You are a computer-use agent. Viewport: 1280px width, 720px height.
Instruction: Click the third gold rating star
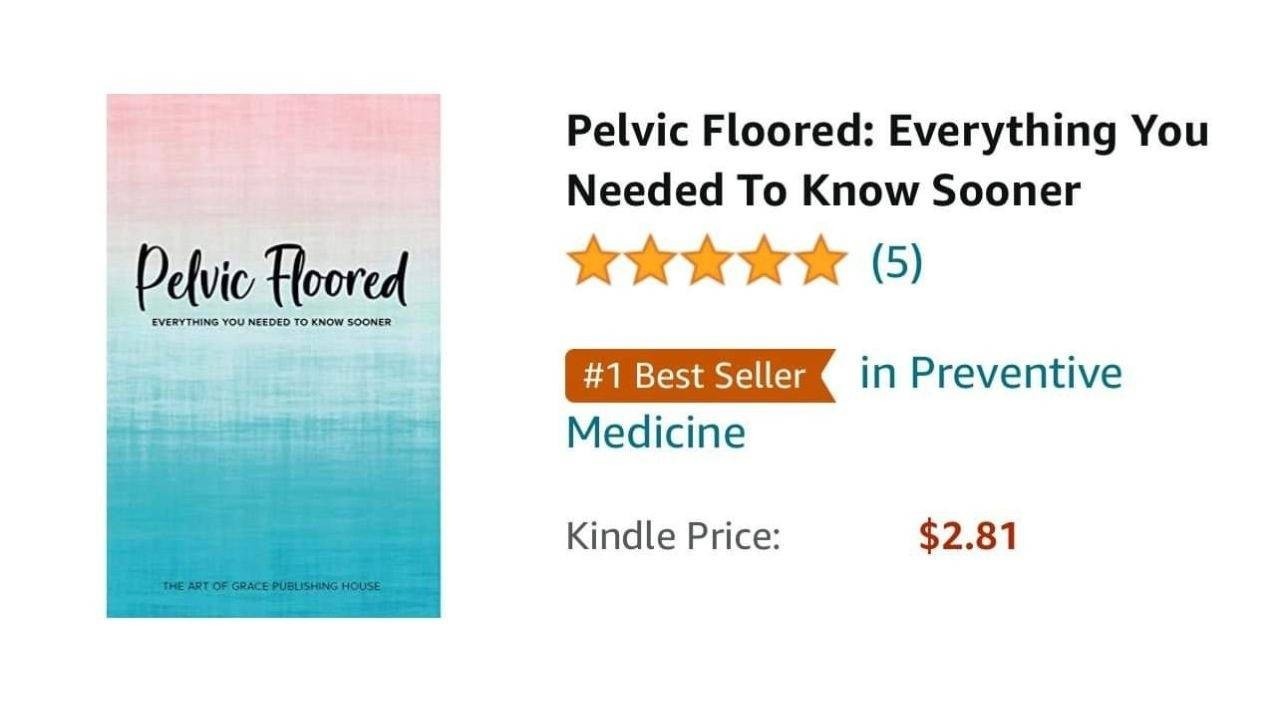pos(707,262)
